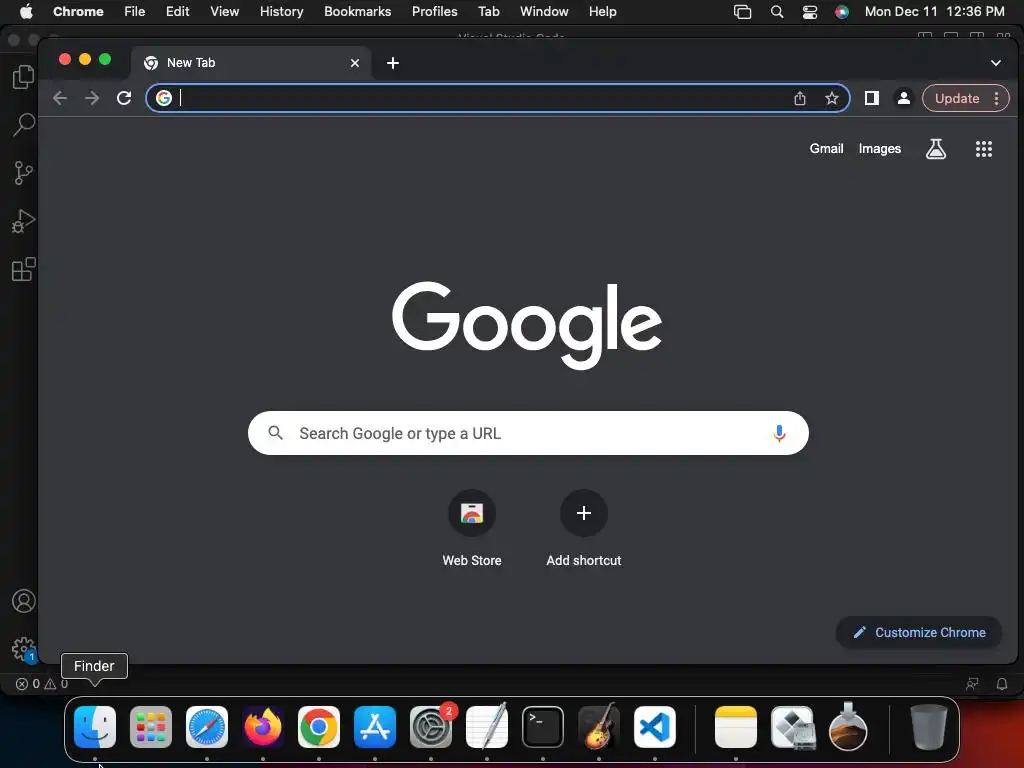Open the Window menu
The height and width of the screenshot is (768, 1024).
[544, 12]
